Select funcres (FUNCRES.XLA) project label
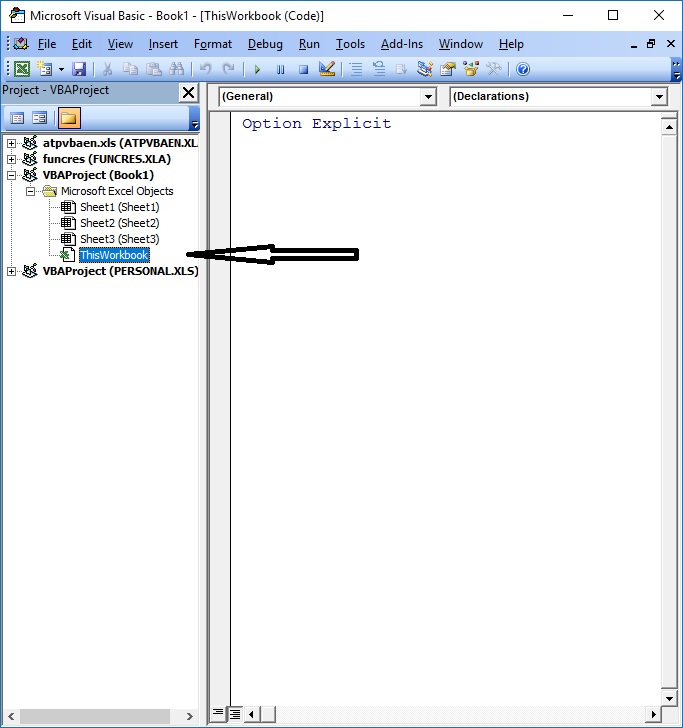Screen dimensions: 683x728 107,159
